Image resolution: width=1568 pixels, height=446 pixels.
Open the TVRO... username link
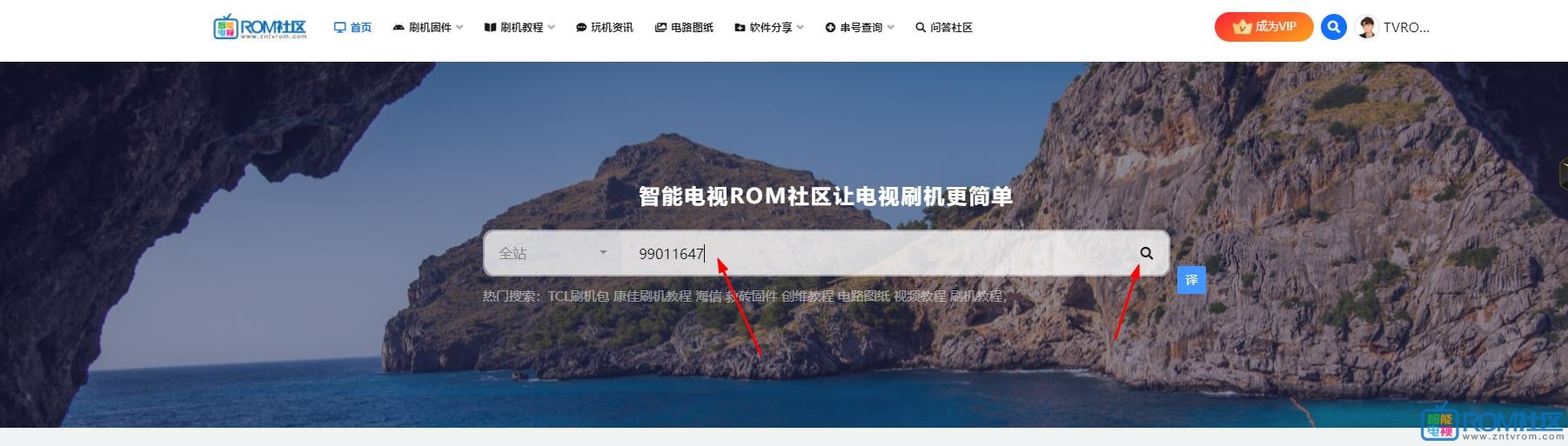click(1406, 27)
